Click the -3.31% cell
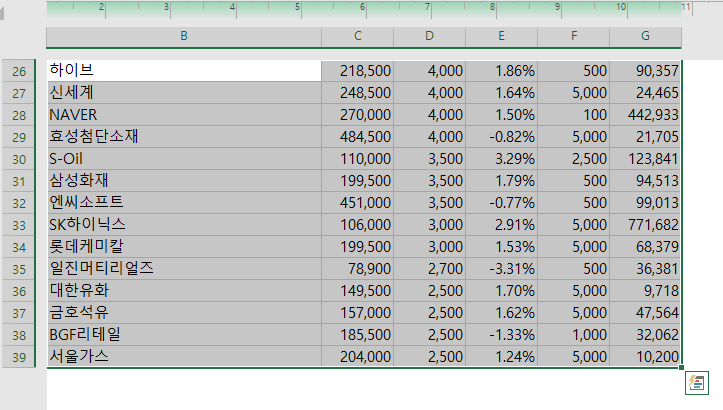This screenshot has height=410, width=723. [501, 268]
